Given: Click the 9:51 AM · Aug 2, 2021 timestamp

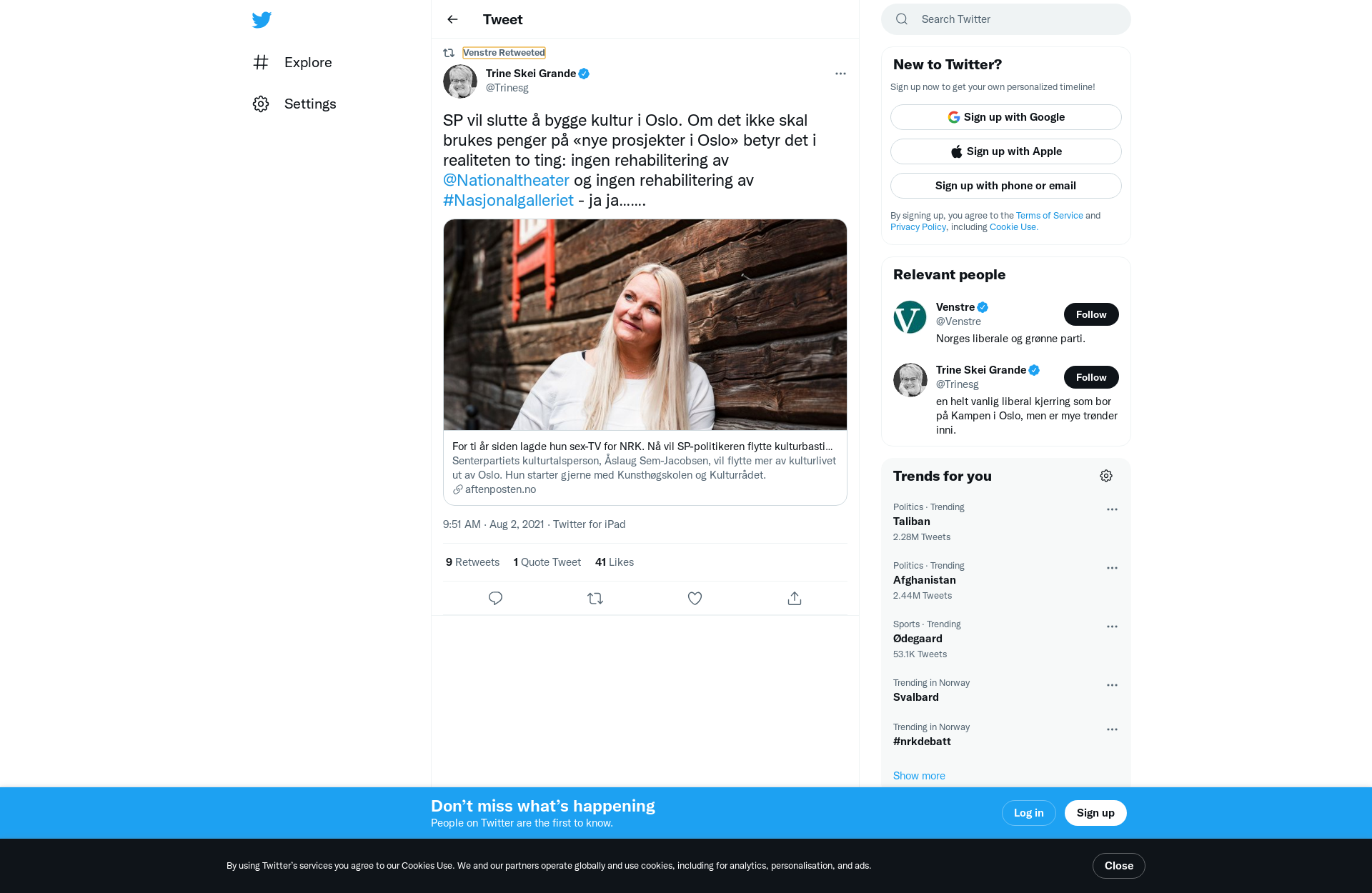Looking at the screenshot, I should pyautogui.click(x=494, y=524).
